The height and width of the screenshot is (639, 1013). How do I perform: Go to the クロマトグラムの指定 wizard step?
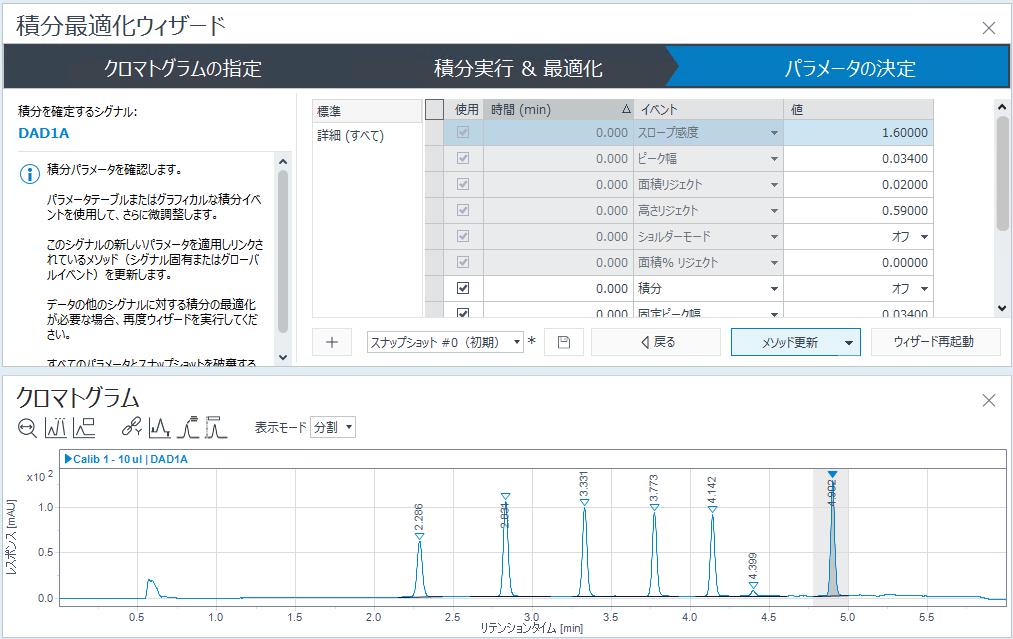coord(183,68)
